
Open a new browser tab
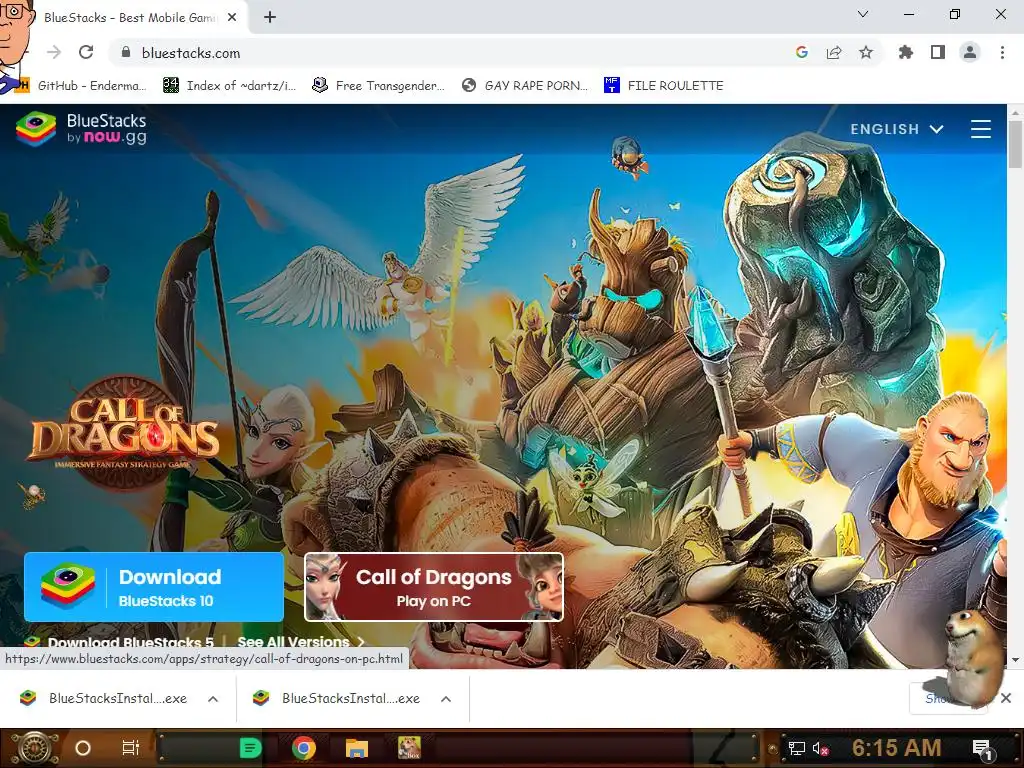[270, 18]
